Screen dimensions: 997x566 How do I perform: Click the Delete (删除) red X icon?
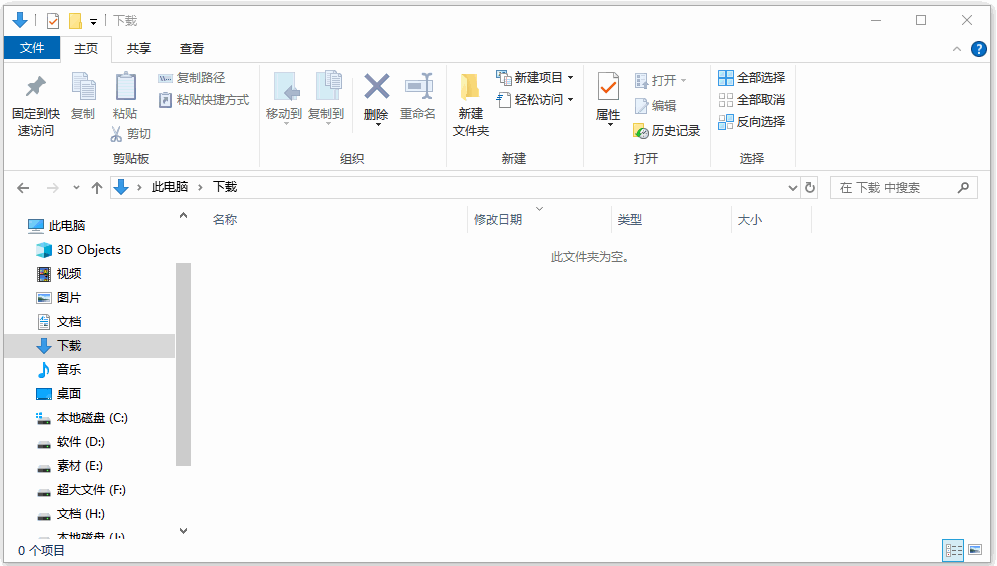pos(376,86)
